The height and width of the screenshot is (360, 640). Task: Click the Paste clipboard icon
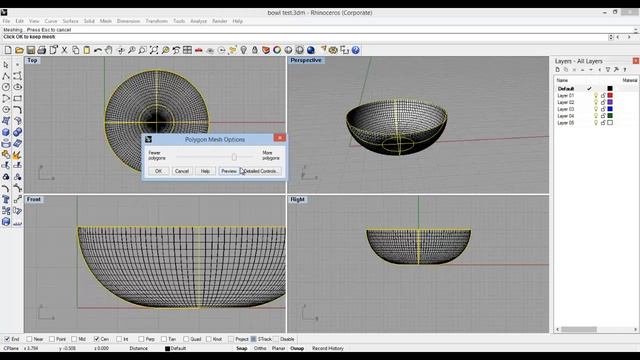point(87,50)
